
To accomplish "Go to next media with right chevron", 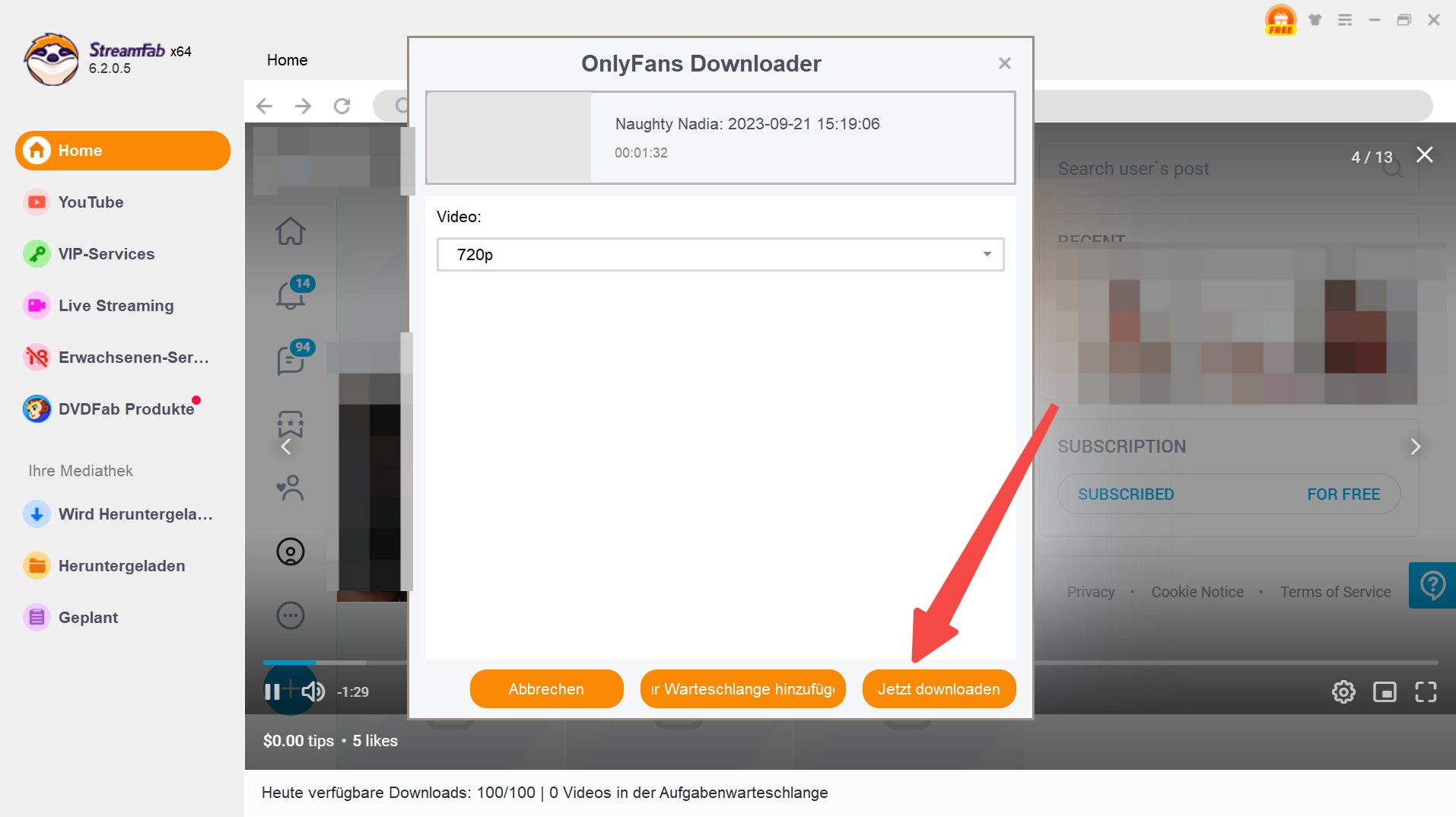I will [1415, 447].
